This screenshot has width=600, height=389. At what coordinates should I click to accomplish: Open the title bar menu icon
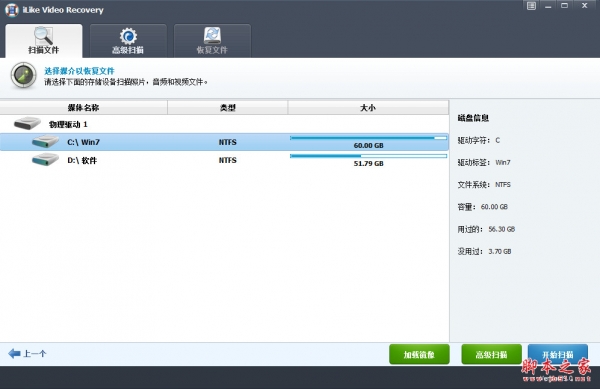pyautogui.click(x=531, y=6)
